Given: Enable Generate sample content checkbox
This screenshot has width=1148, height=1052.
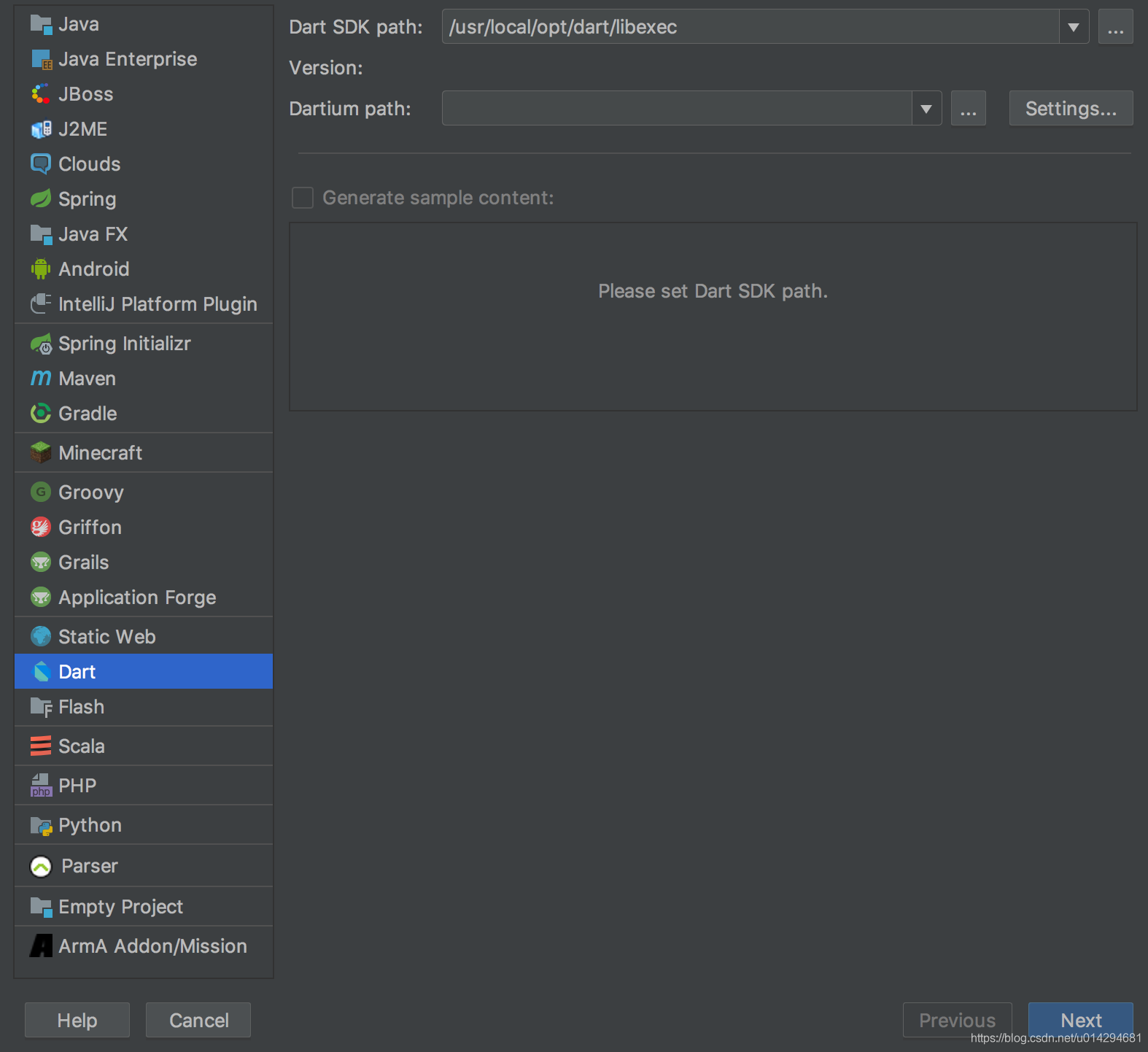Looking at the screenshot, I should (303, 198).
